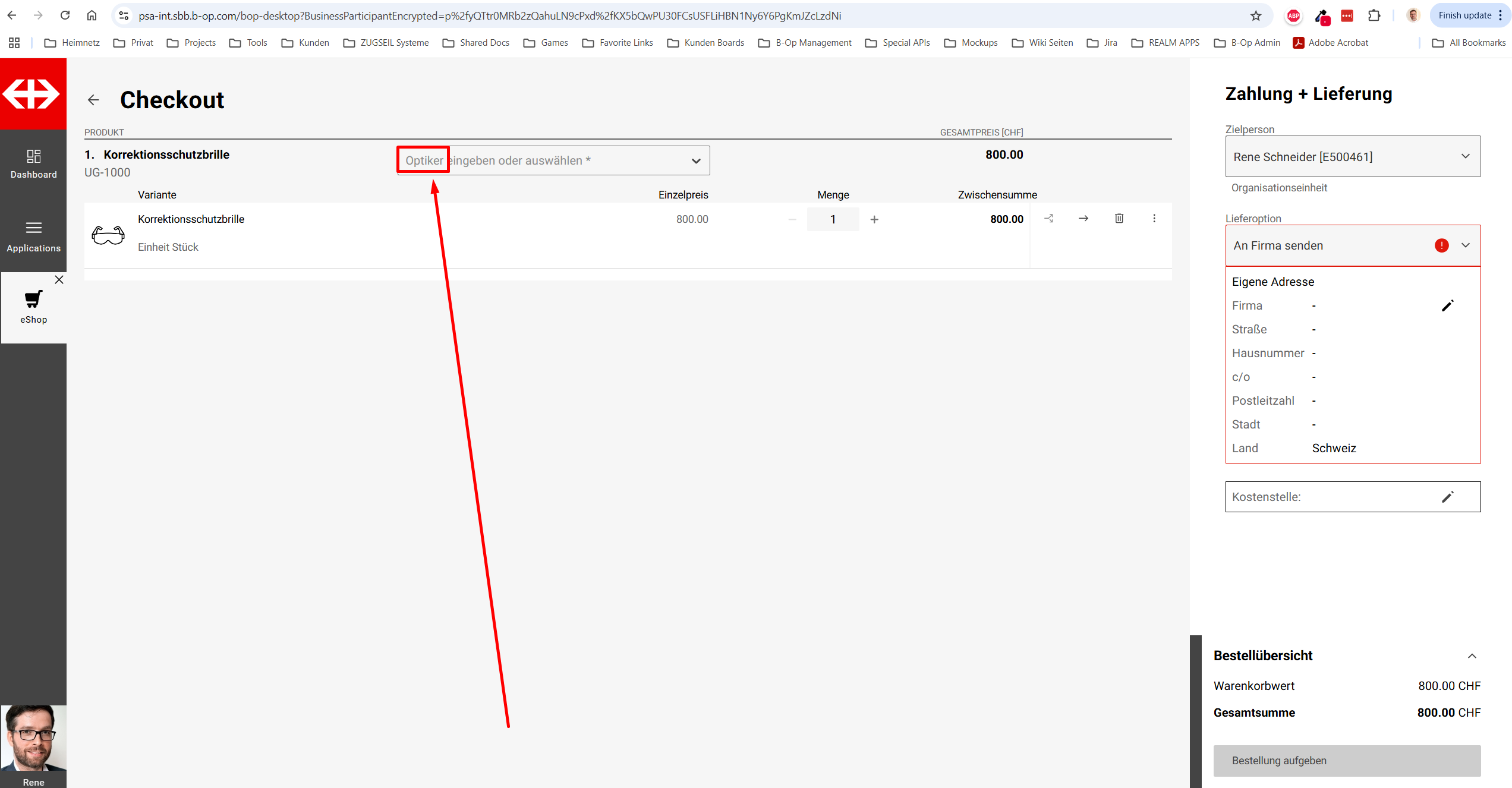Expand the Lieferoption An Firma senden dropdown
The image size is (1512, 788).
[x=1466, y=245]
